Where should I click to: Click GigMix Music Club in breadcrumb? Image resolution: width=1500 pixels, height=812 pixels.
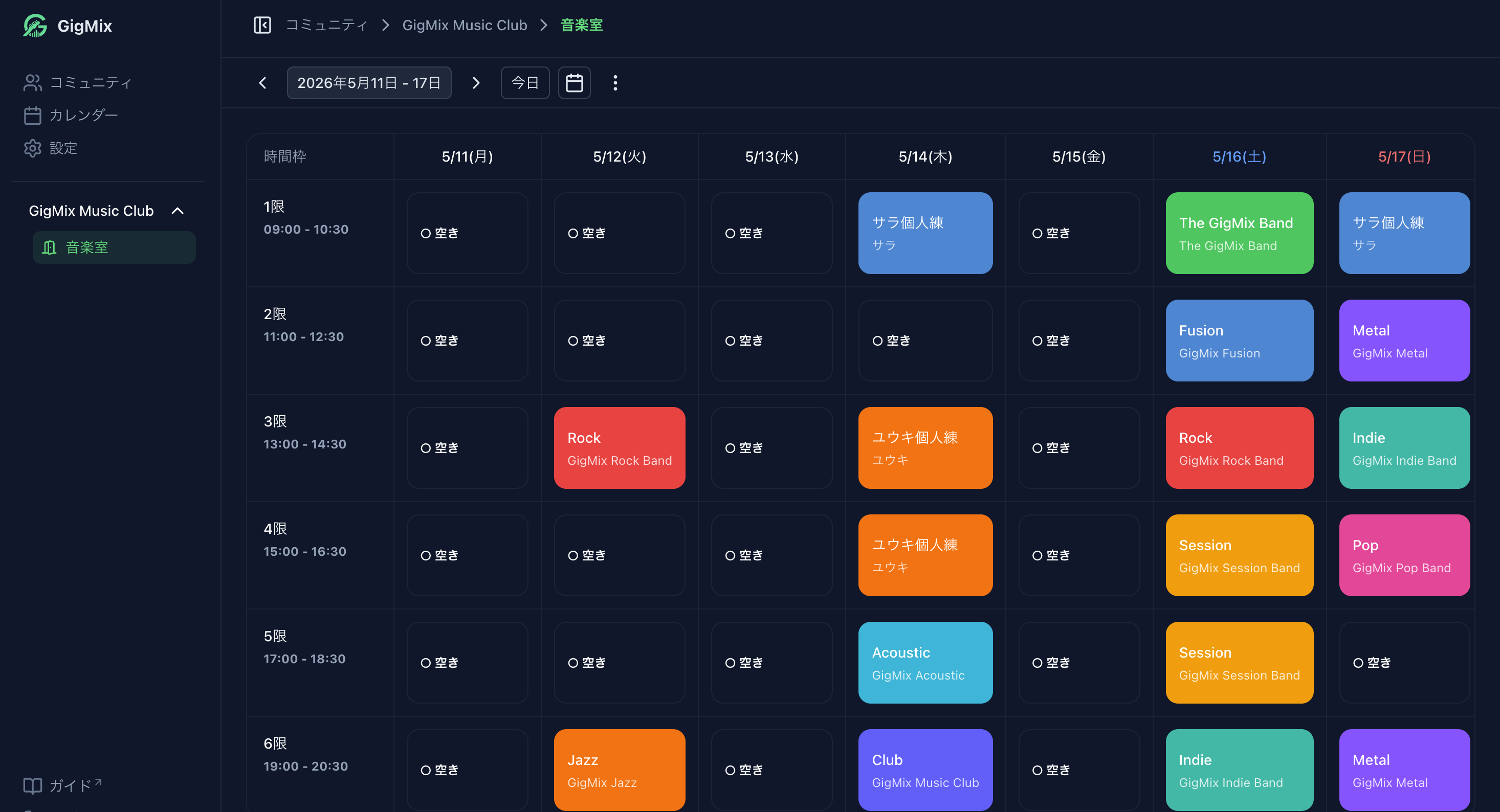pyautogui.click(x=464, y=25)
